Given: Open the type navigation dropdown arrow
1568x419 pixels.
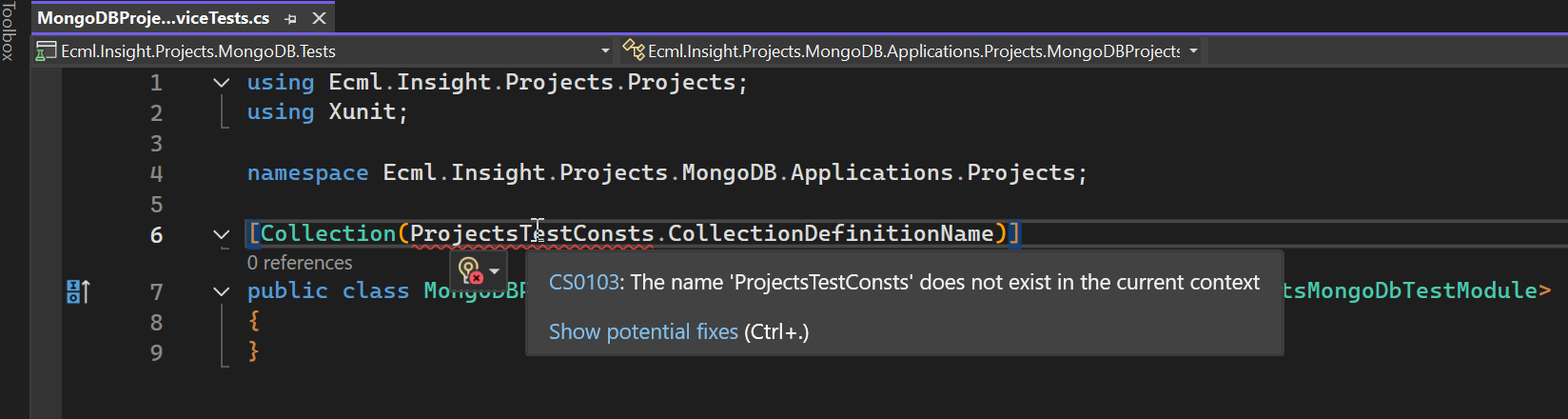Looking at the screenshot, I should [1193, 50].
